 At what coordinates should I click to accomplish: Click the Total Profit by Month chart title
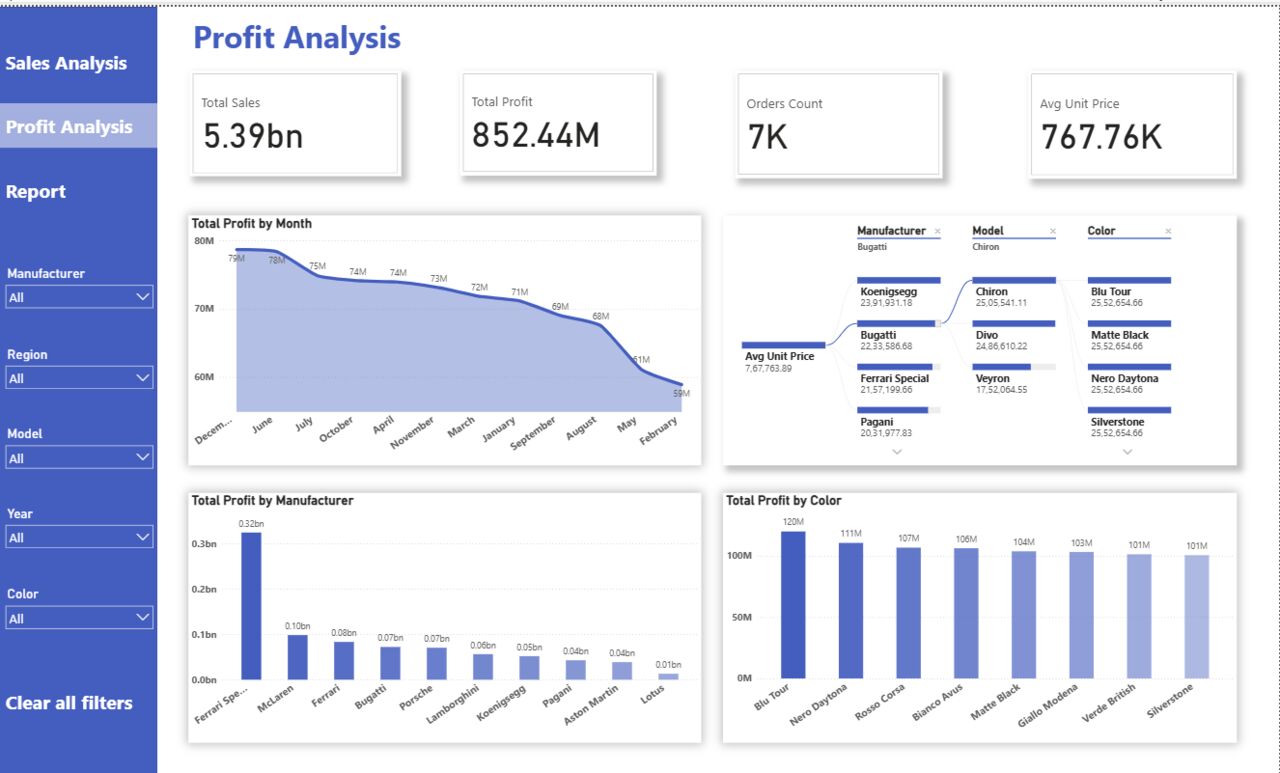[x=252, y=224]
